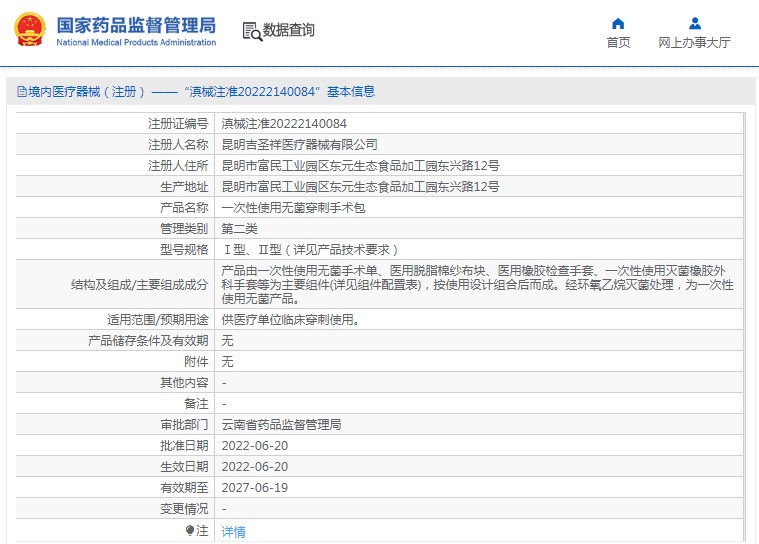Click the 生产地址 label
This screenshot has height=544, width=759.
pos(184,187)
